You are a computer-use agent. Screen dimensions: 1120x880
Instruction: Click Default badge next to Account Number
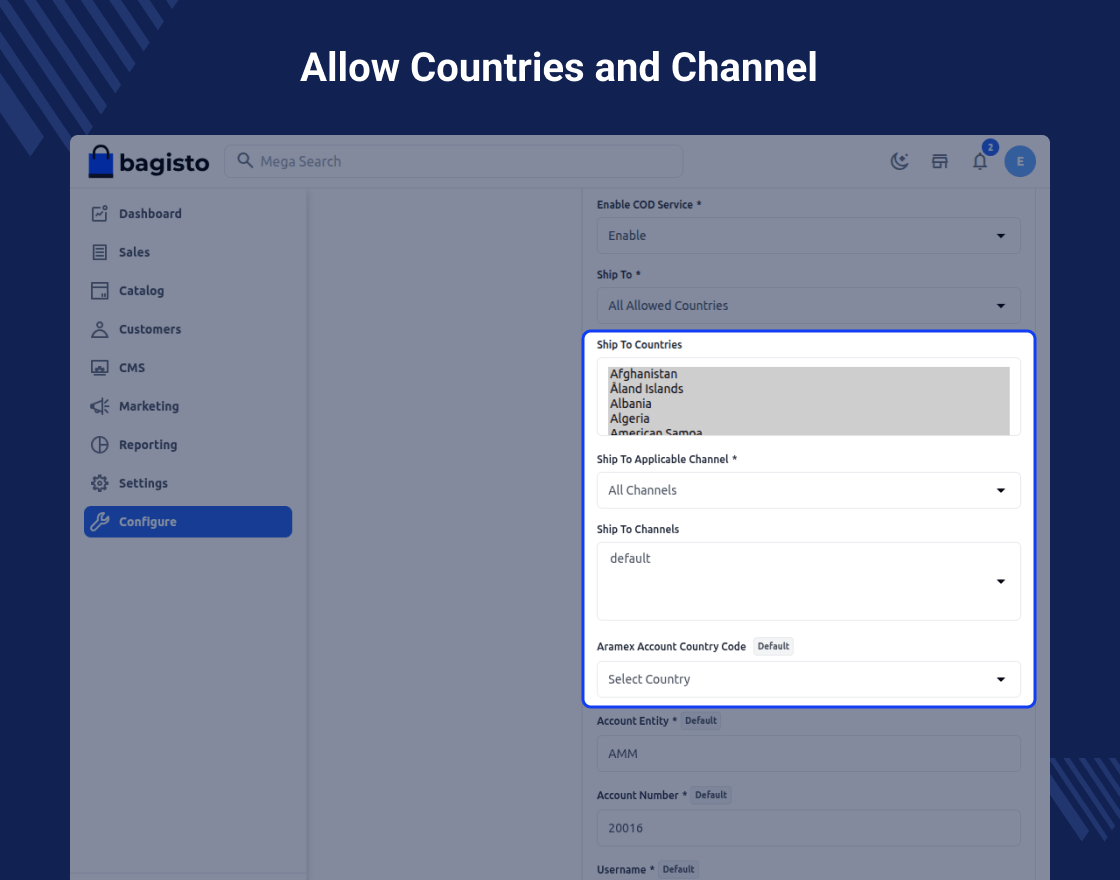pos(711,795)
